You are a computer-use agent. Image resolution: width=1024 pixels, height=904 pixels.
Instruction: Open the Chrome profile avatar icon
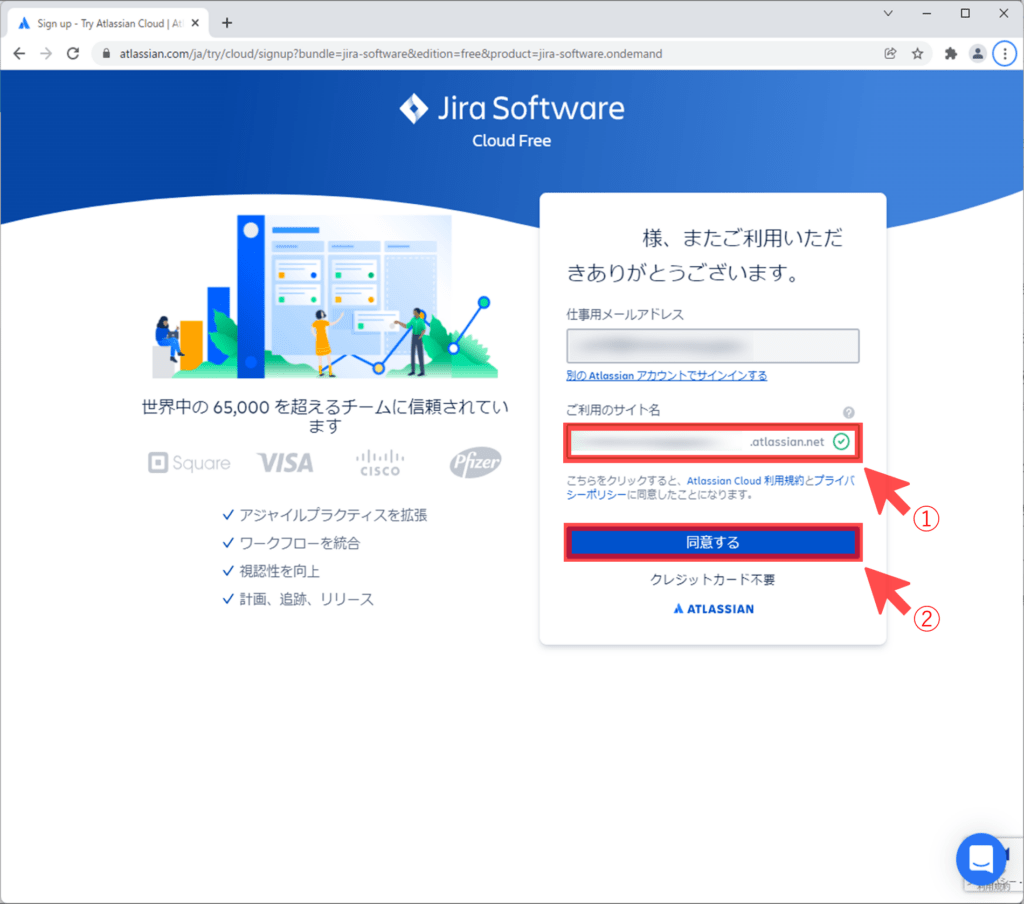coord(978,54)
